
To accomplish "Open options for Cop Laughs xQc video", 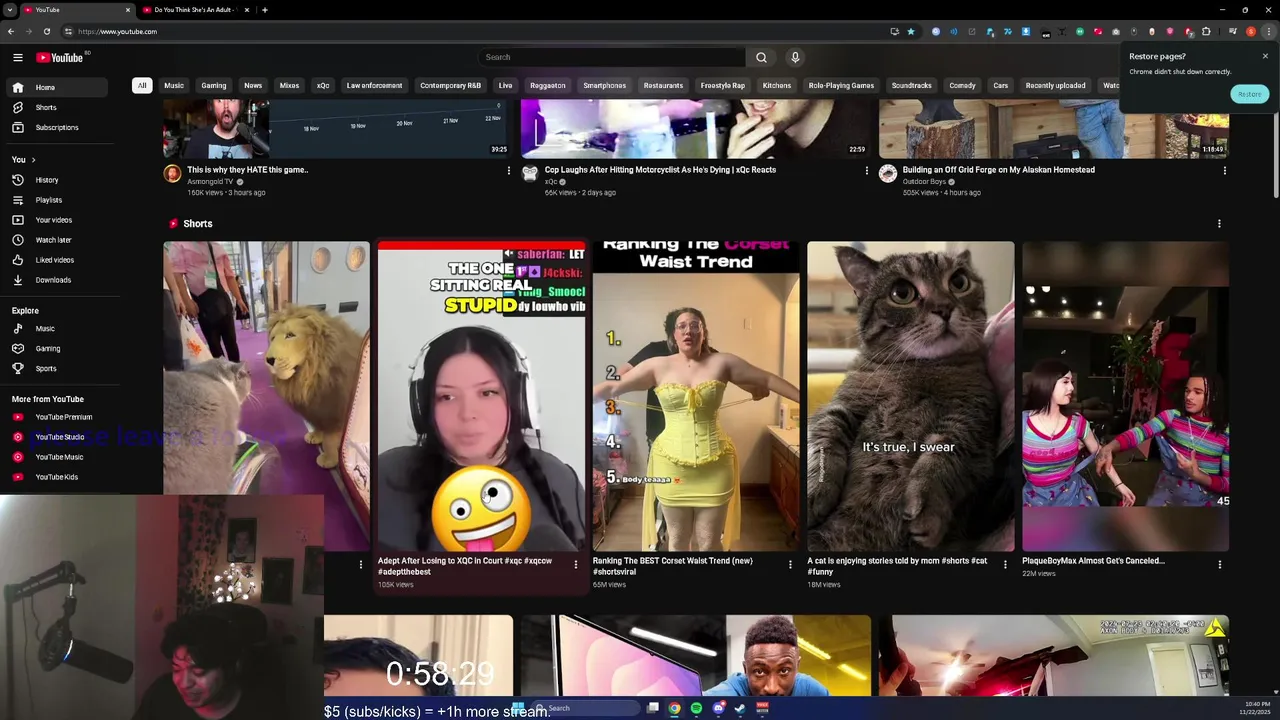I will (866, 171).
